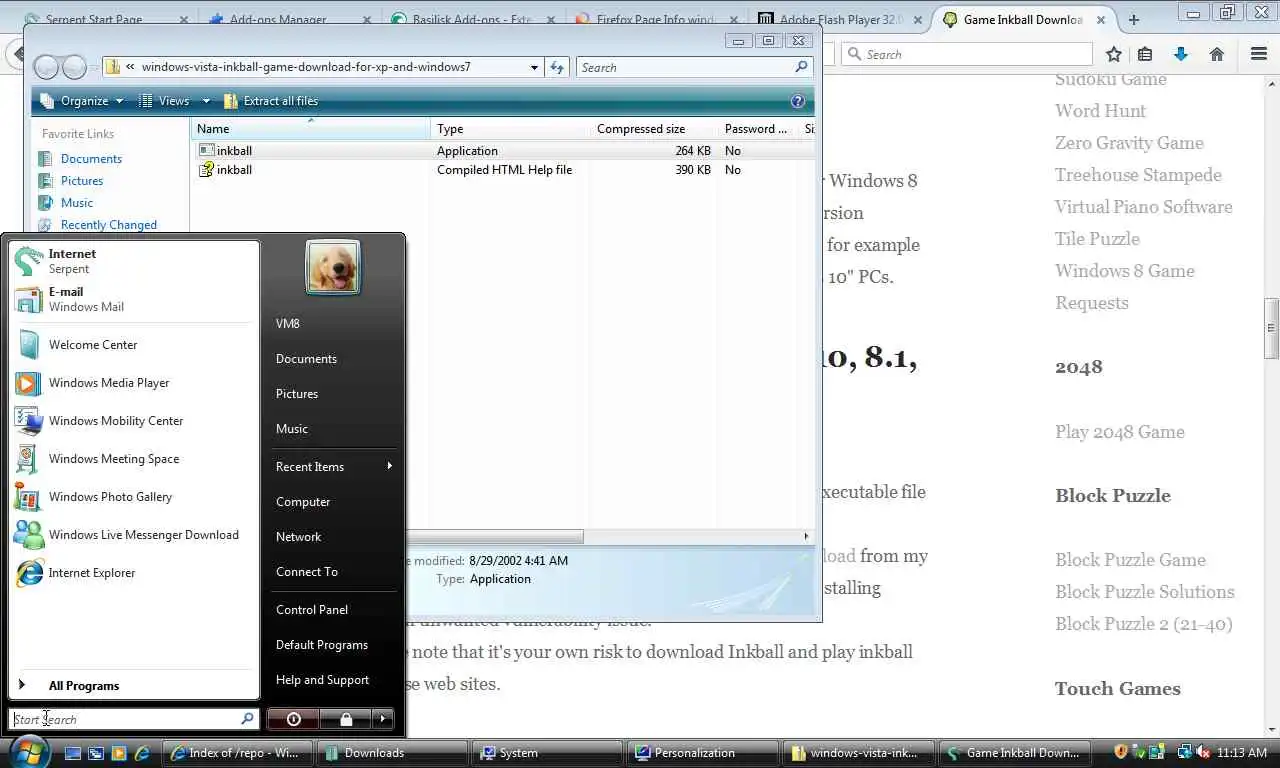The image size is (1280, 768).
Task: Click the Start menu lock button
Action: [x=345, y=719]
